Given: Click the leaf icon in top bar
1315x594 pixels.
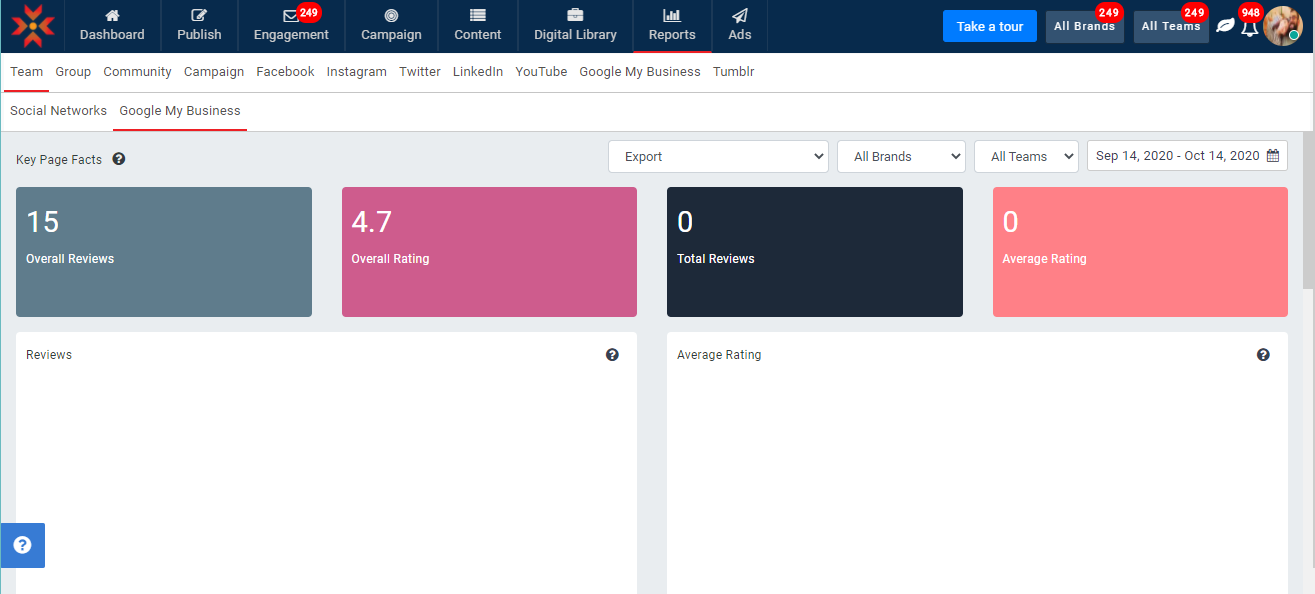Looking at the screenshot, I should pyautogui.click(x=1225, y=26).
